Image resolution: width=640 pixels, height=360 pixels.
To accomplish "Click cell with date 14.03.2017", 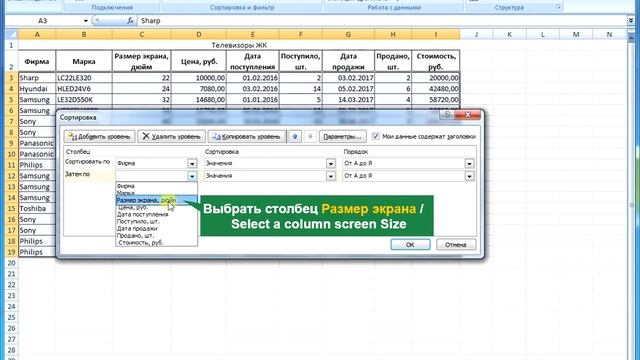I will pyautogui.click(x=348, y=100).
